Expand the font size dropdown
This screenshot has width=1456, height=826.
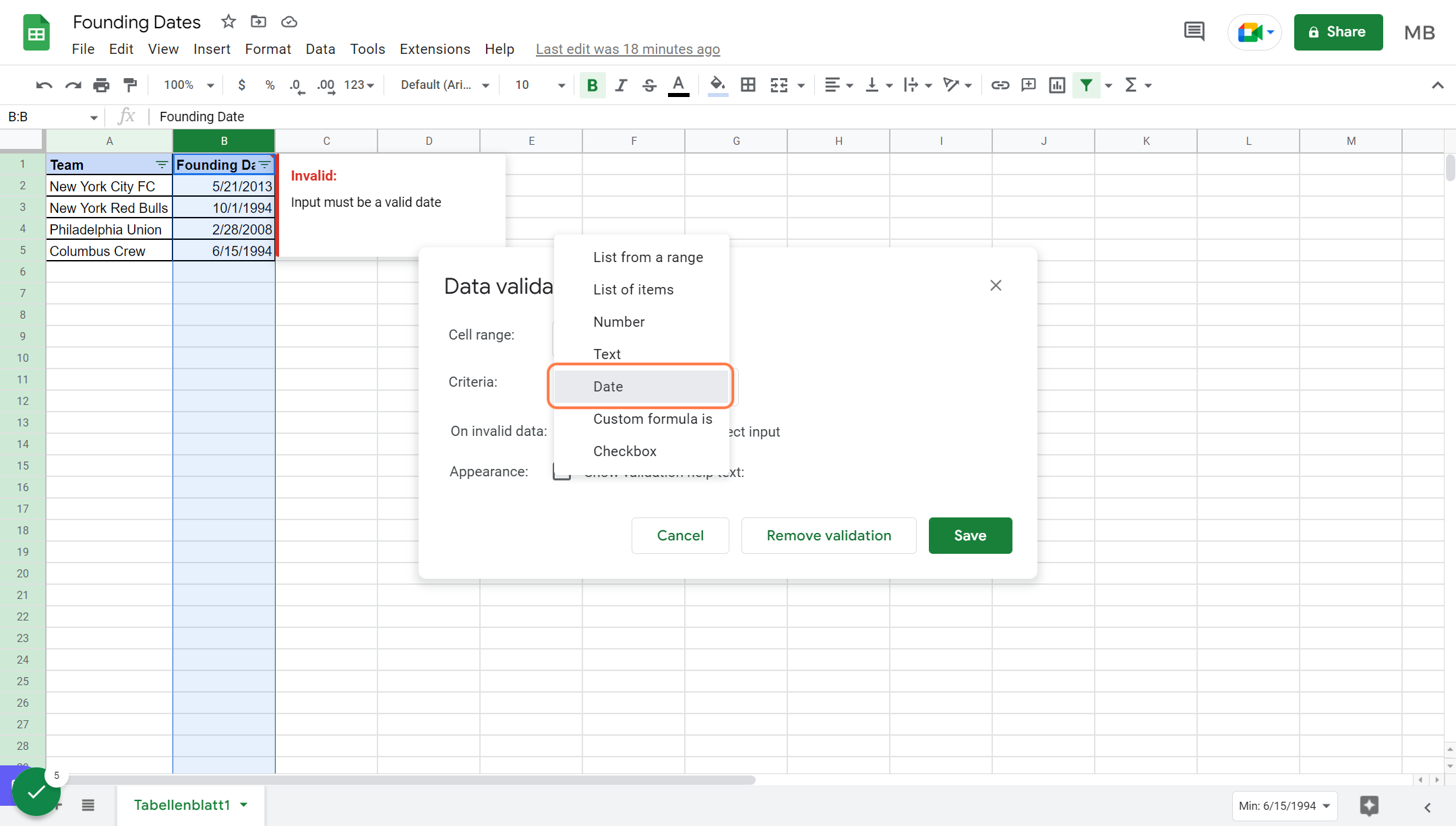(x=561, y=85)
